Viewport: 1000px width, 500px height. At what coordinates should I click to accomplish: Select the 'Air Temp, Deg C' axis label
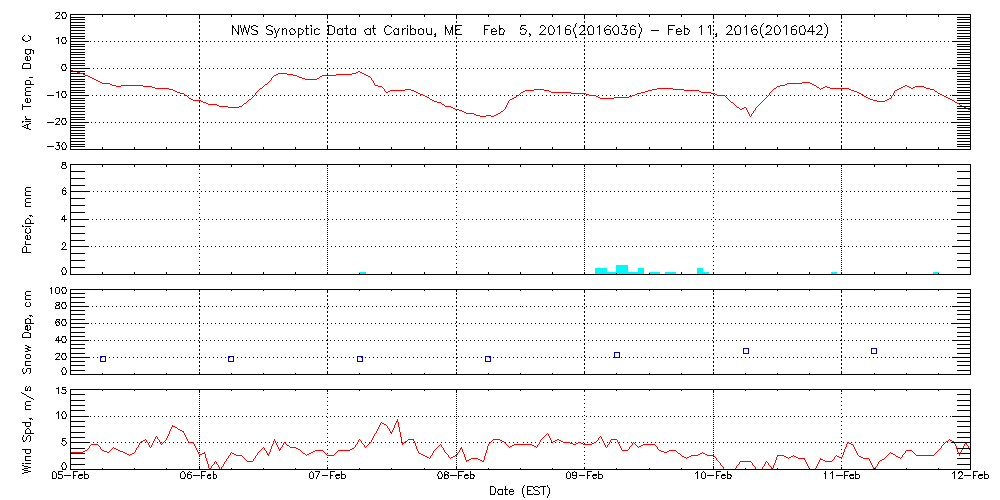27,82
